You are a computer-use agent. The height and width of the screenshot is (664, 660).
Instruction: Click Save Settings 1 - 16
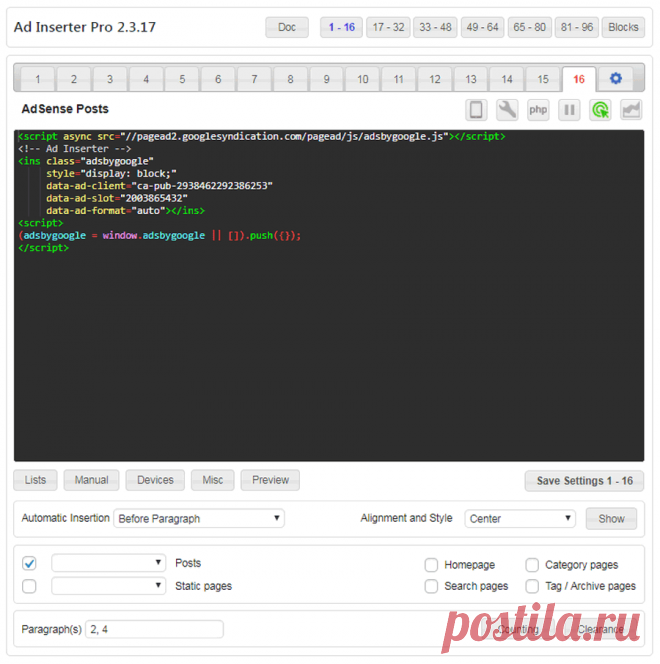(x=584, y=481)
